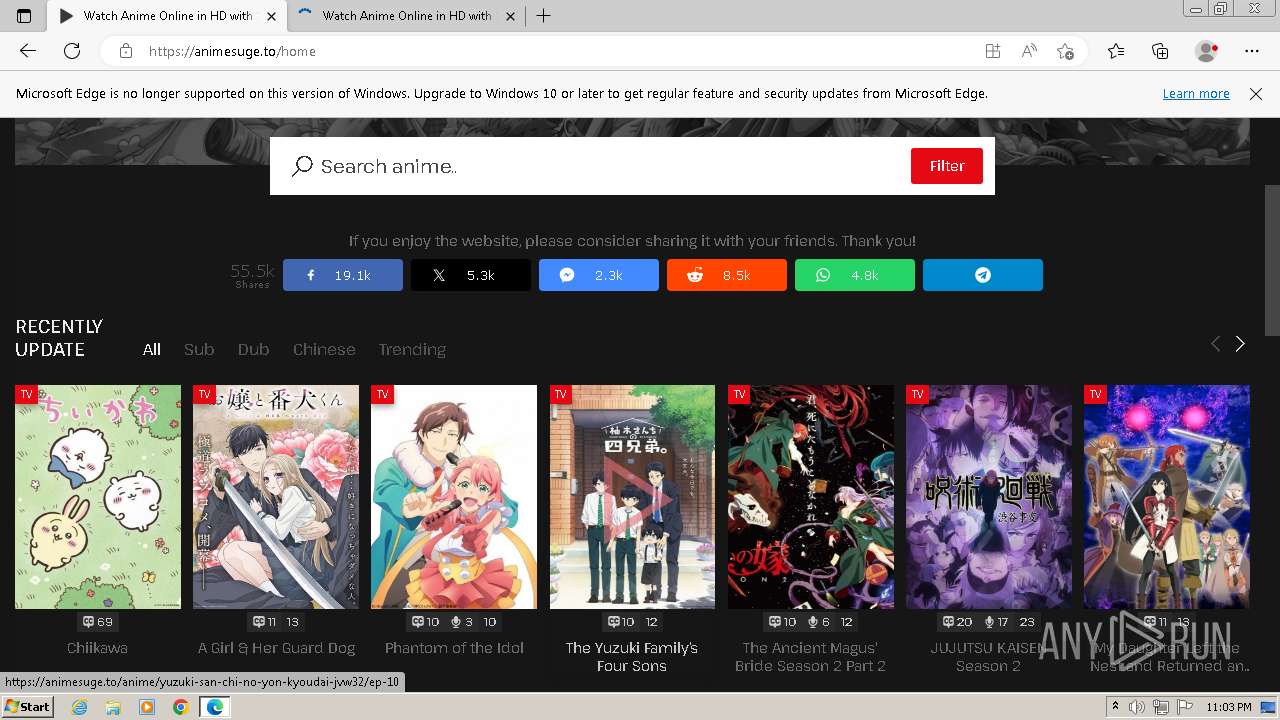Open The Yuzuki Family's Four Sons title
Viewport: 1280px width, 720px height.
[x=632, y=657]
